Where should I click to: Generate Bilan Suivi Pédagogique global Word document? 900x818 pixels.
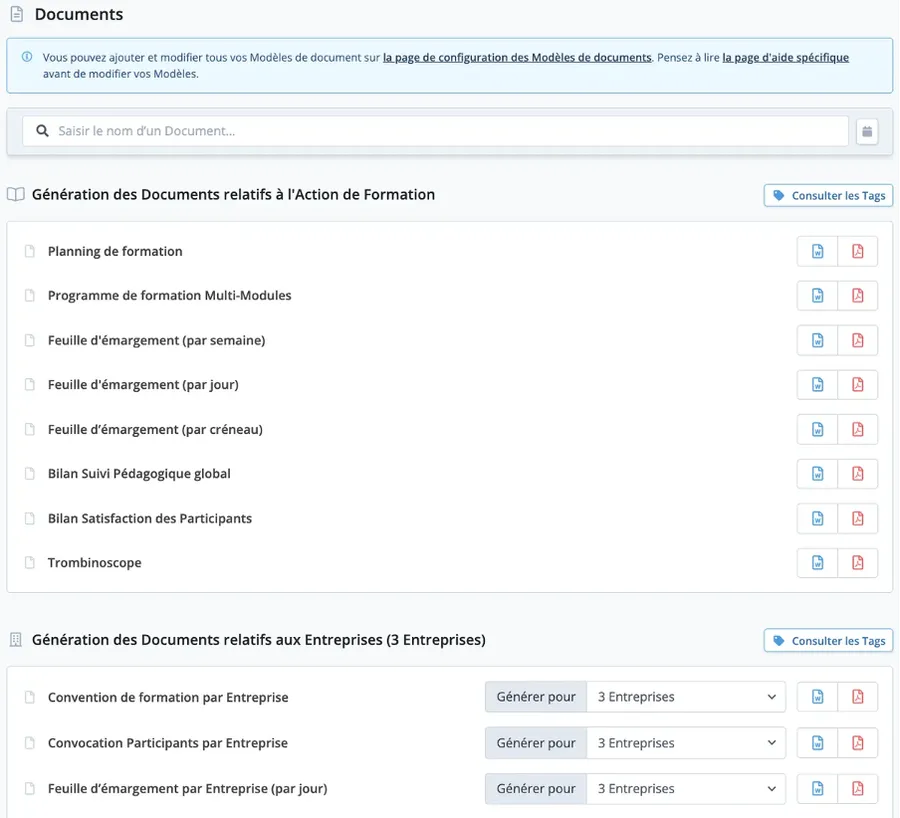(817, 474)
